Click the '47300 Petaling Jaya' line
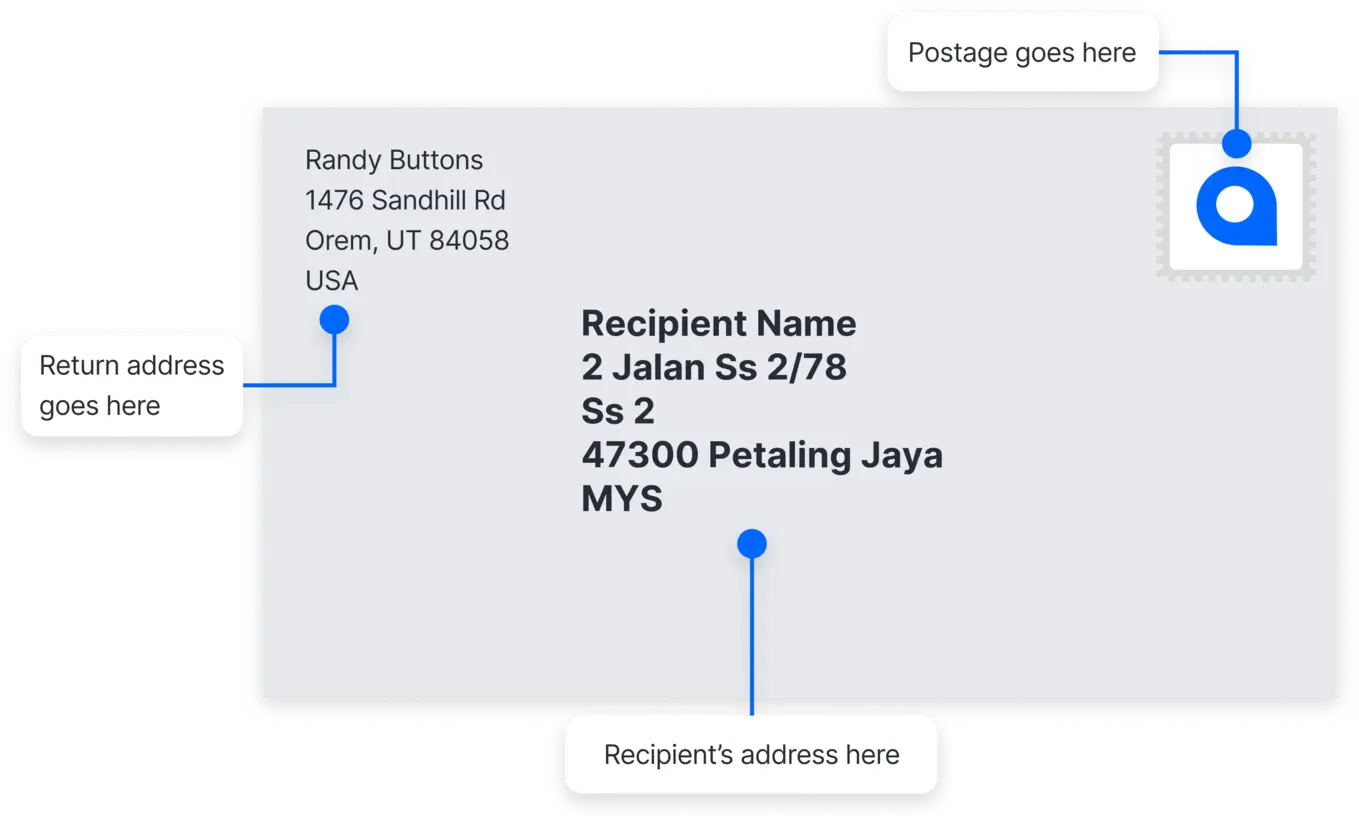 (x=762, y=456)
